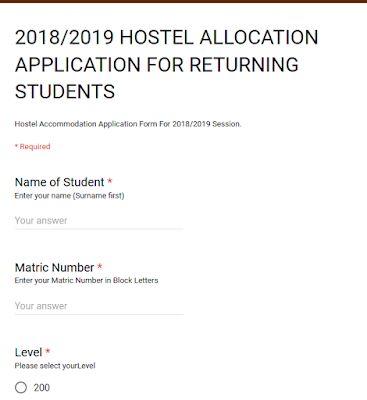Click the '* Required' notice text
Viewport: 367px width, 400px height.
[32, 147]
